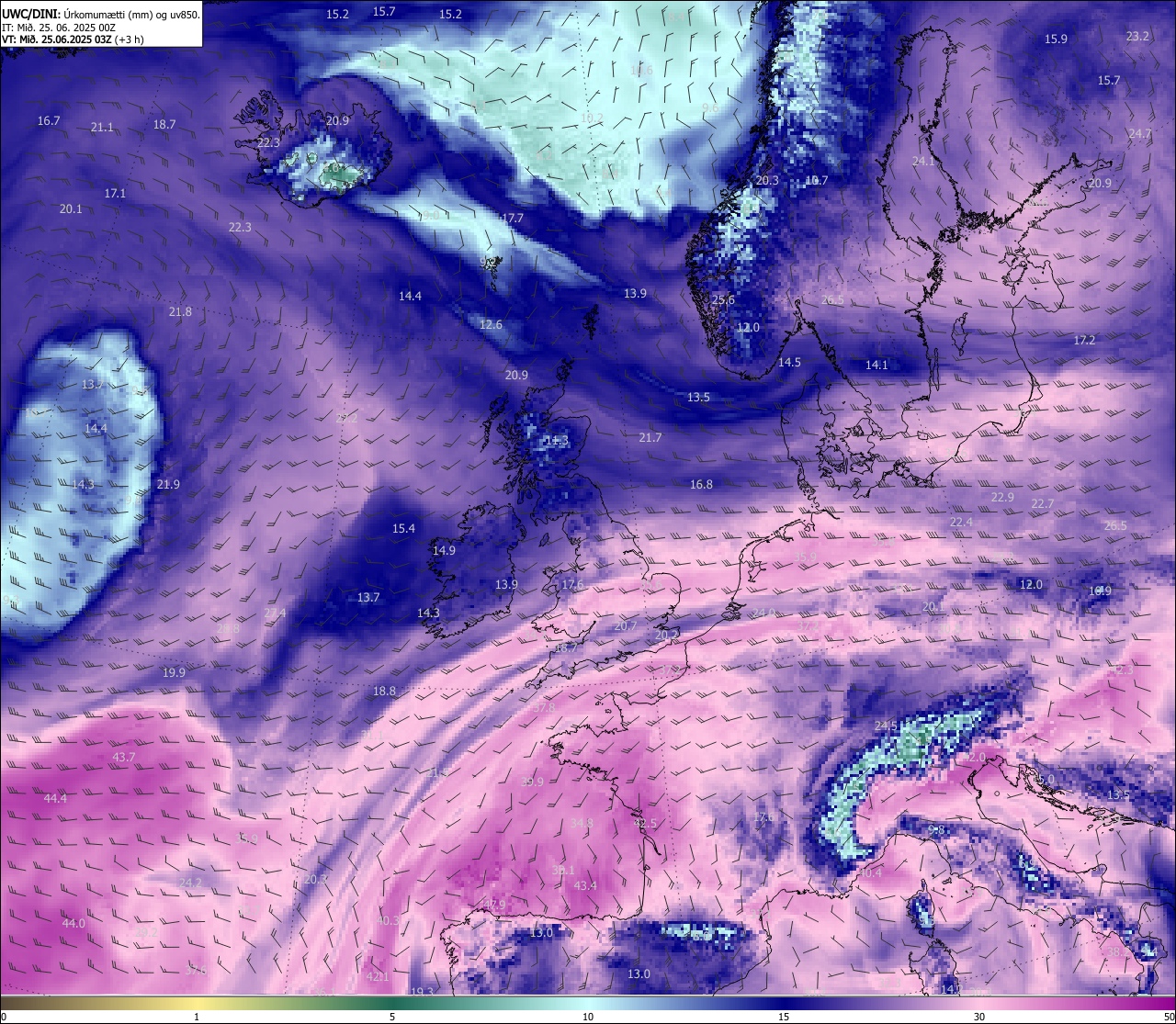Image resolution: width=1176 pixels, height=1024 pixels.
Task: Click the 24.5 value near the Alps
Action: coord(886,726)
